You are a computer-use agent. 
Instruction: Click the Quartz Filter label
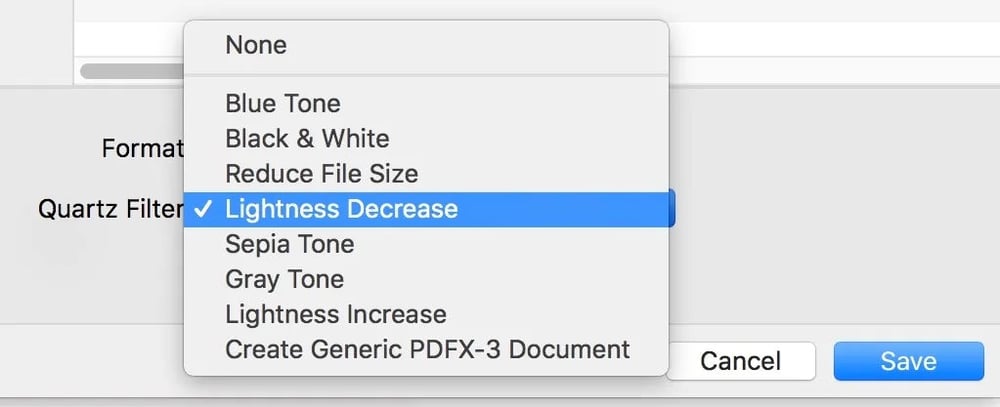110,209
